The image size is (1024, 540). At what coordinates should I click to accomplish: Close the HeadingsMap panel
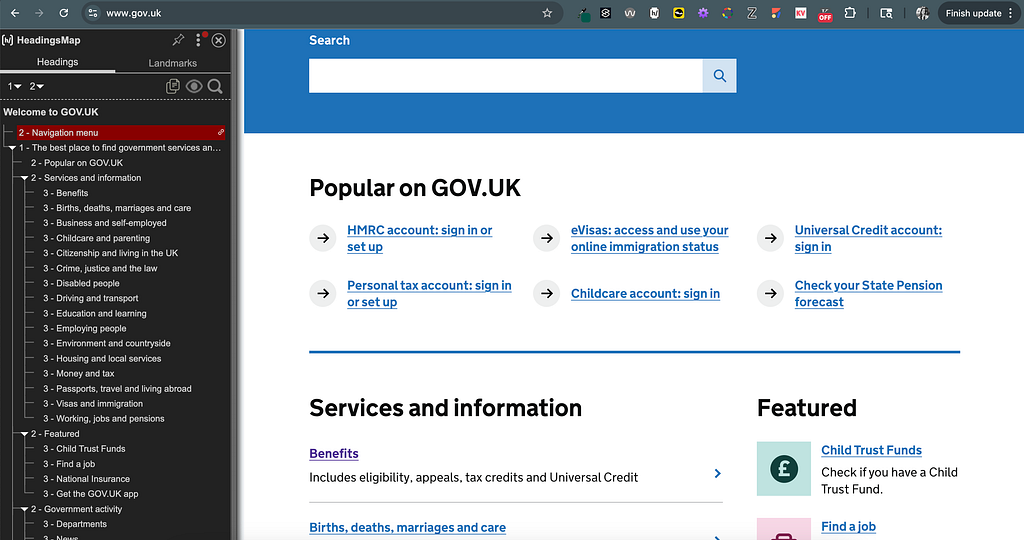tap(219, 40)
